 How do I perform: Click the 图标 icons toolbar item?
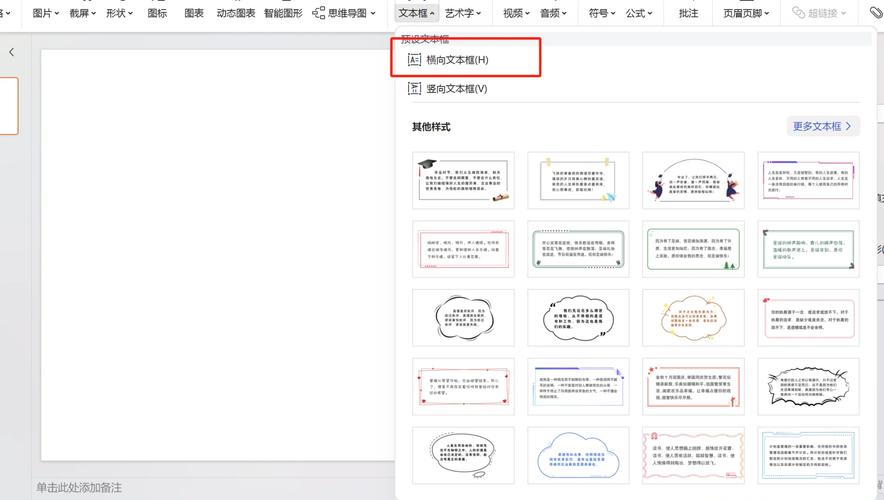click(157, 13)
